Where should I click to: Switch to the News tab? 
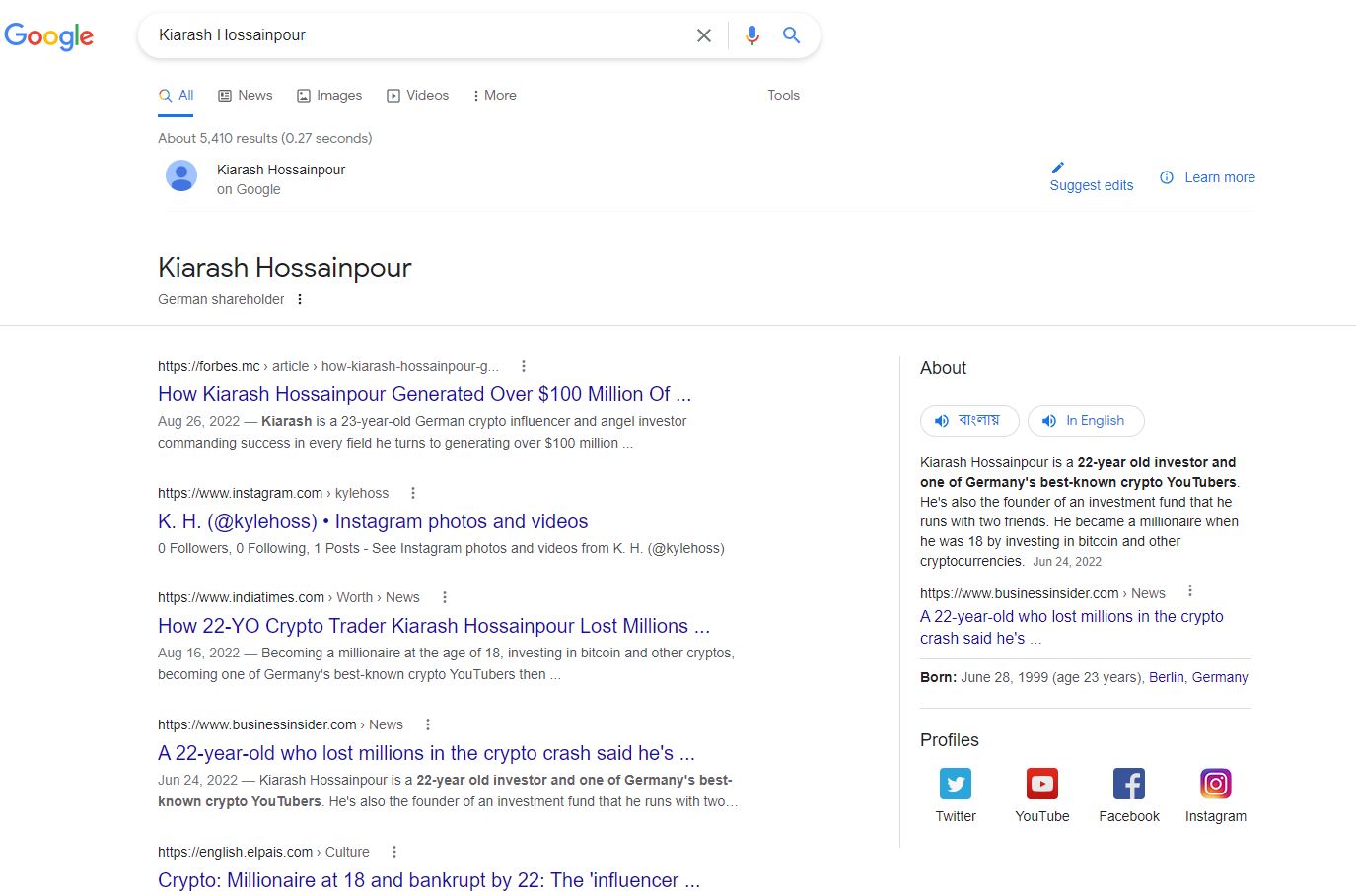click(245, 96)
